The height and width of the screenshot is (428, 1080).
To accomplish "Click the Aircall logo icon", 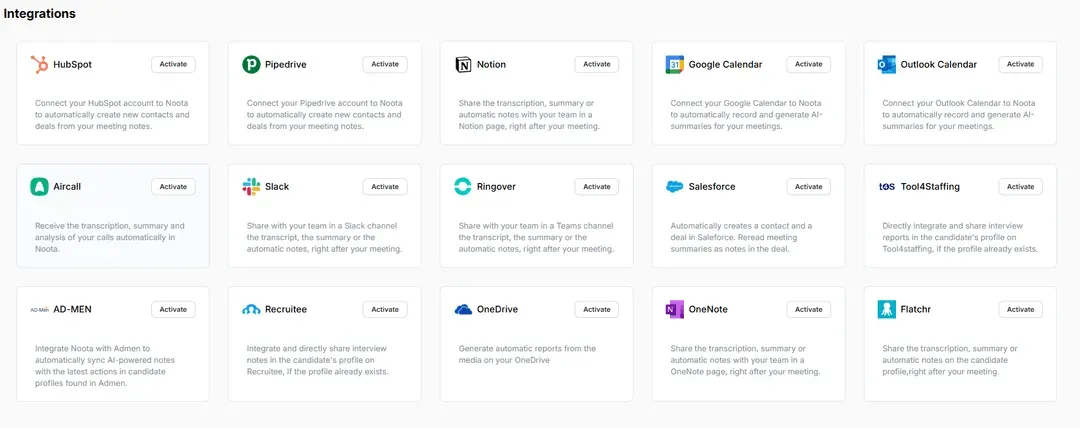I will [x=39, y=187].
